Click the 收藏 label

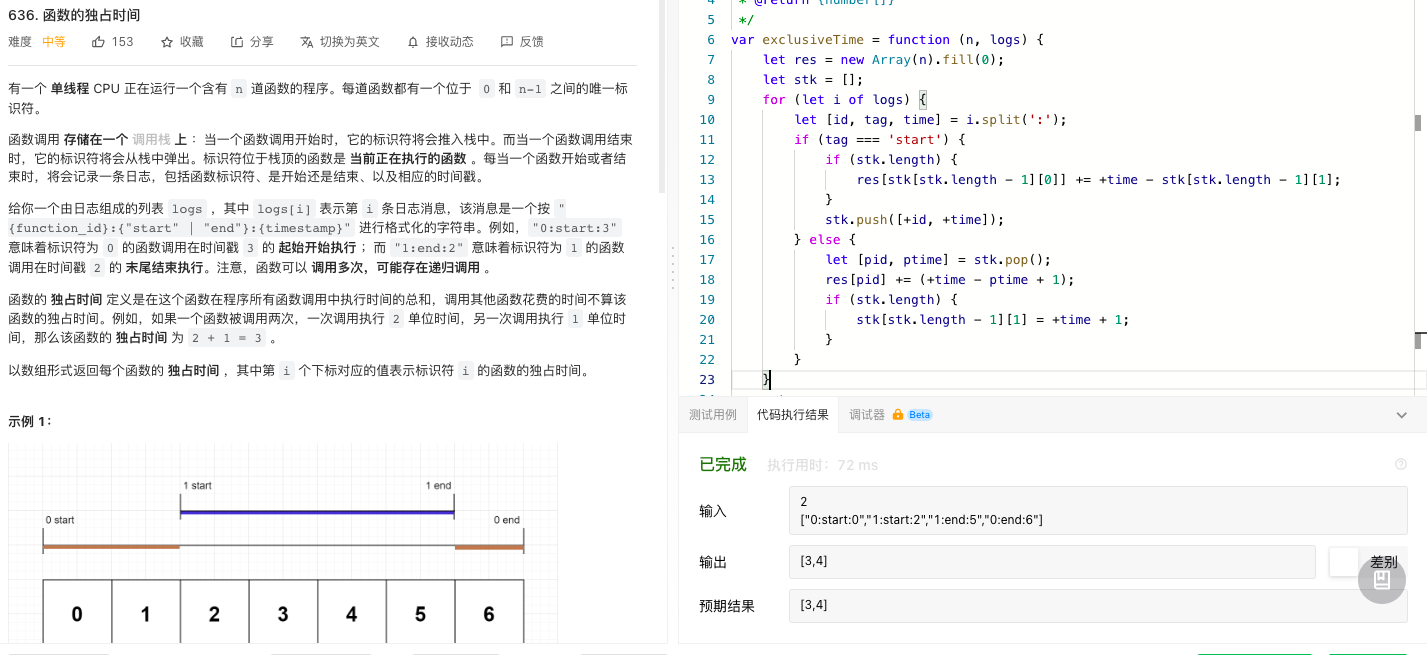tap(192, 42)
